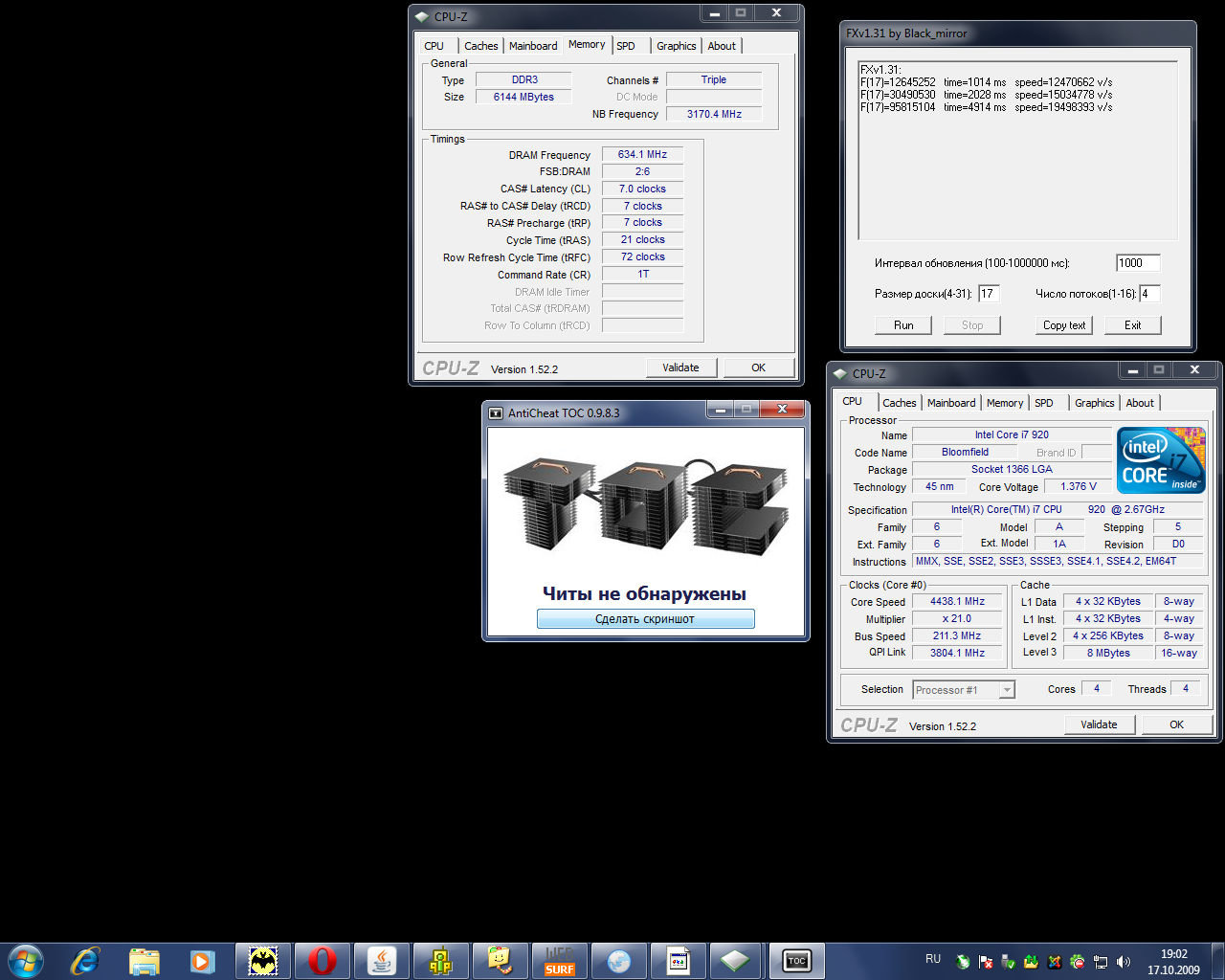Click Copy text in FX window
This screenshot has height=980, width=1225.
[1064, 325]
